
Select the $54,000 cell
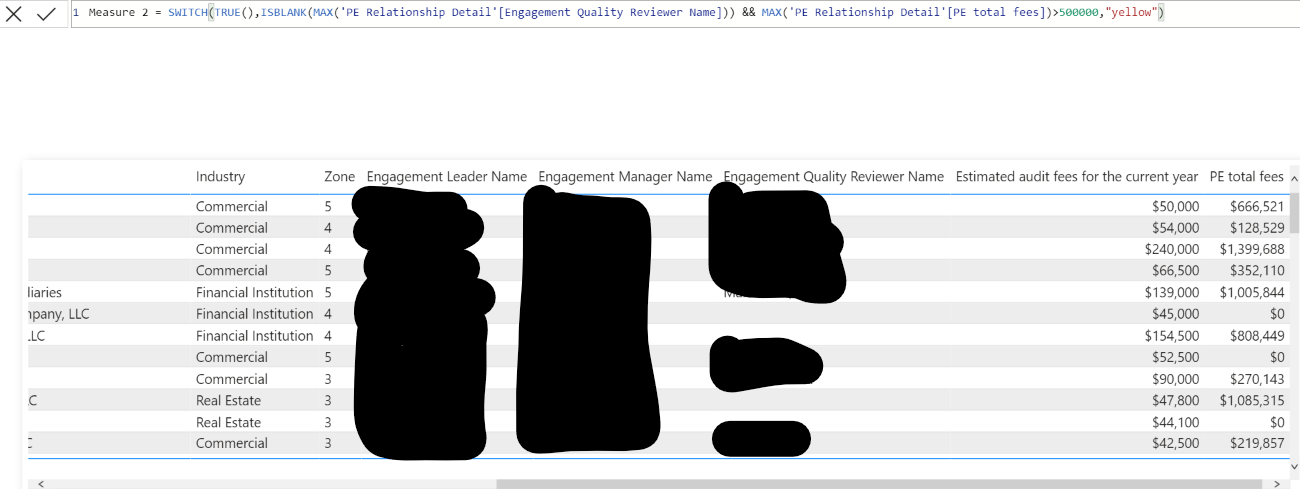[x=1175, y=228]
